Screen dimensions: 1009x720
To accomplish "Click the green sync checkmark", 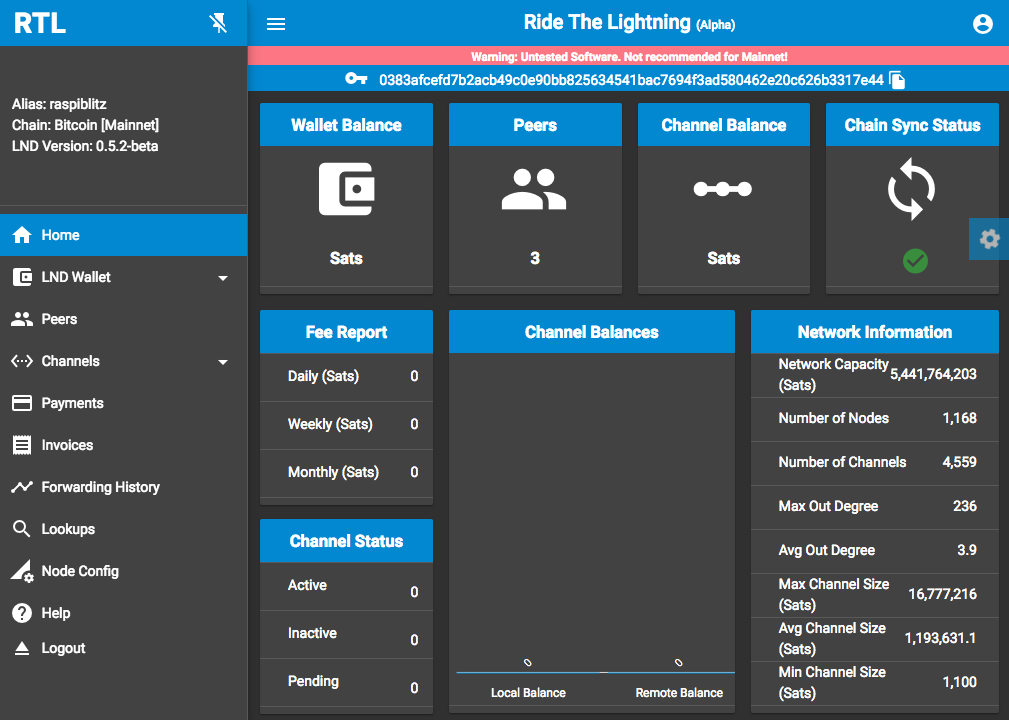I will pos(915,261).
